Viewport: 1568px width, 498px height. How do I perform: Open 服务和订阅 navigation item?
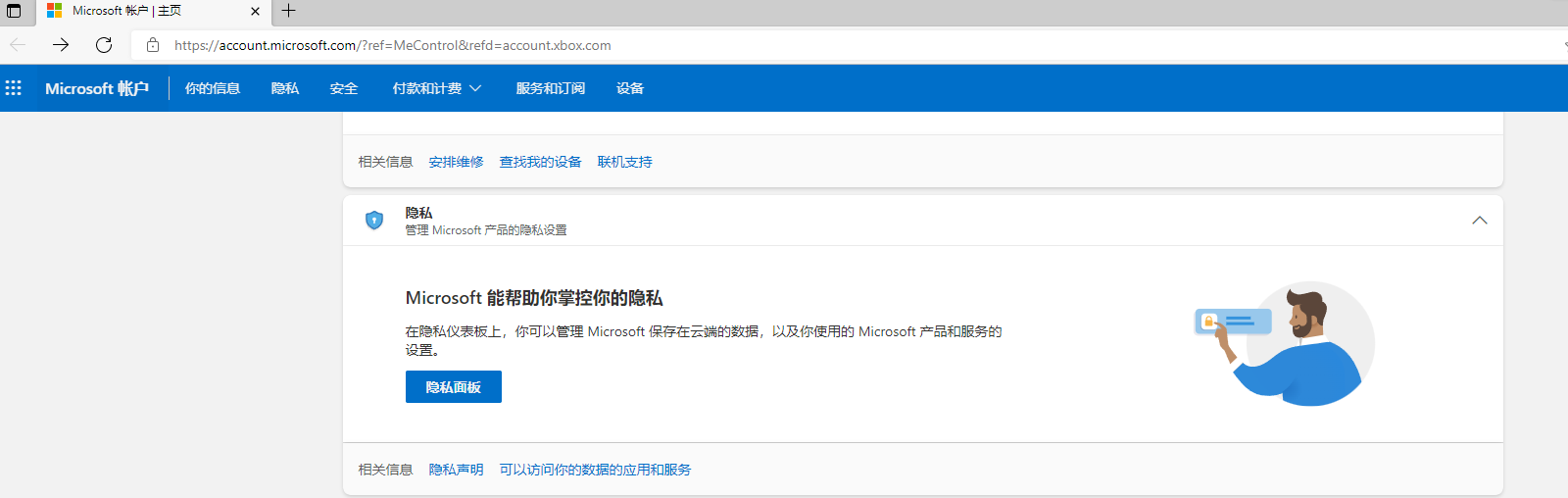(x=551, y=88)
